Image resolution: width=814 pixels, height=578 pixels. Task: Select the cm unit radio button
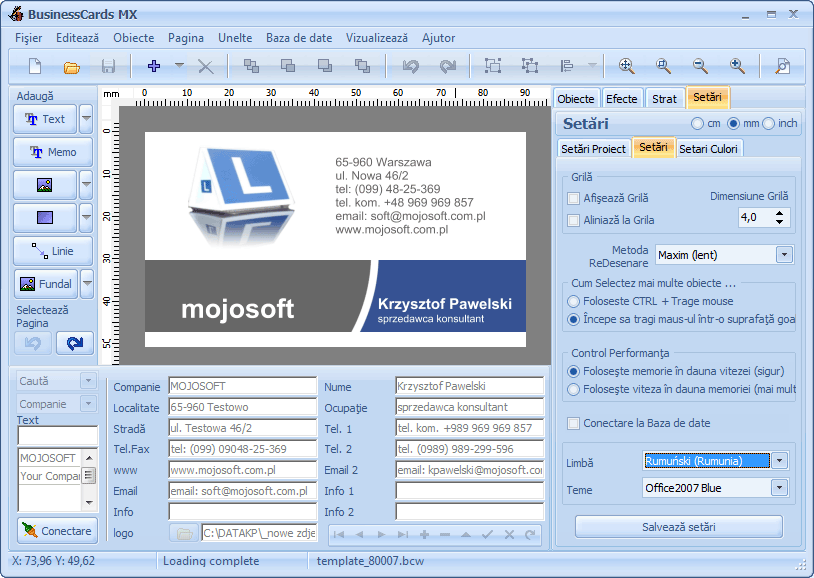pyautogui.click(x=697, y=124)
